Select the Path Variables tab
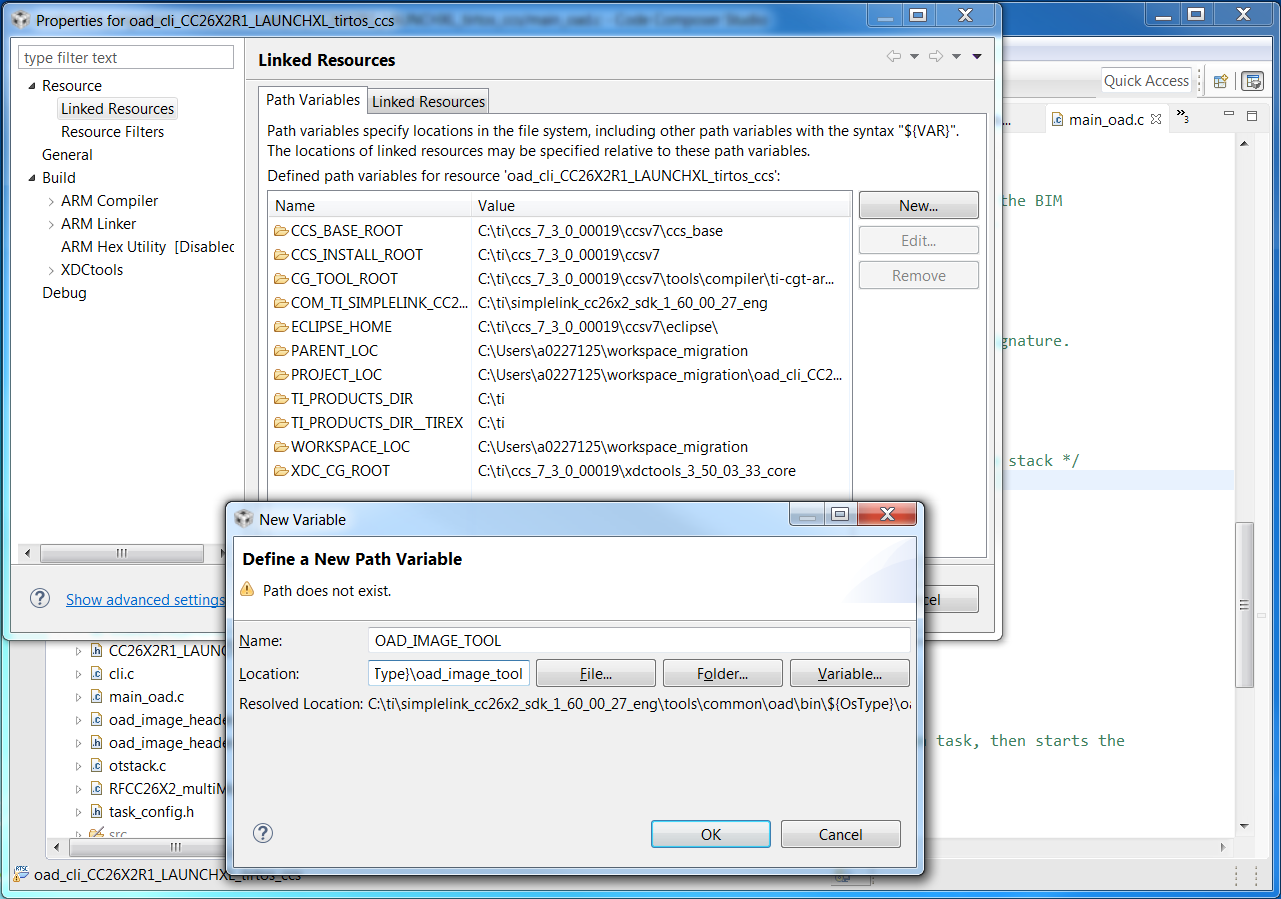 click(x=313, y=100)
